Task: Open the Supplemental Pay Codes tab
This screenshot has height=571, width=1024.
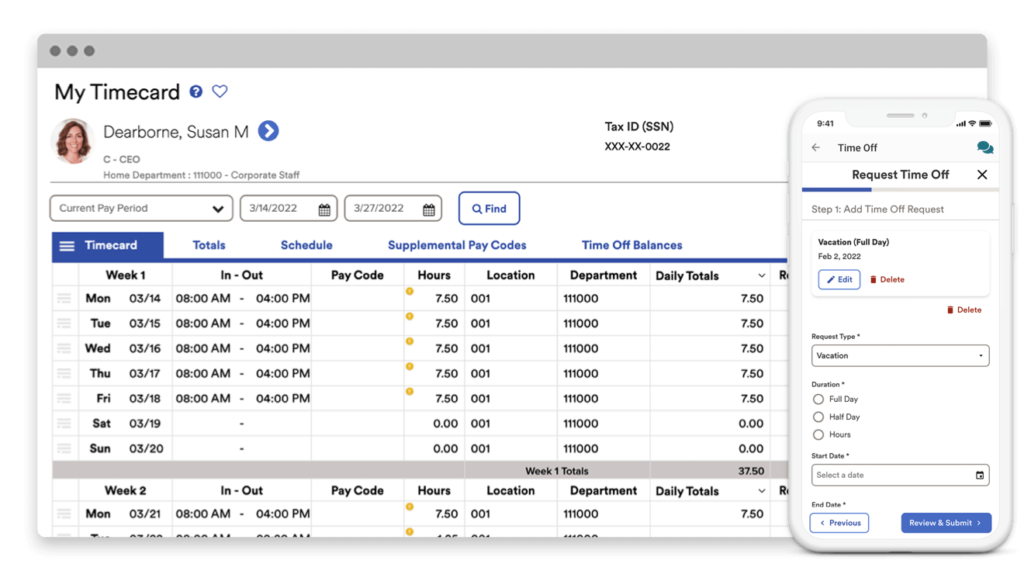Action: (457, 246)
